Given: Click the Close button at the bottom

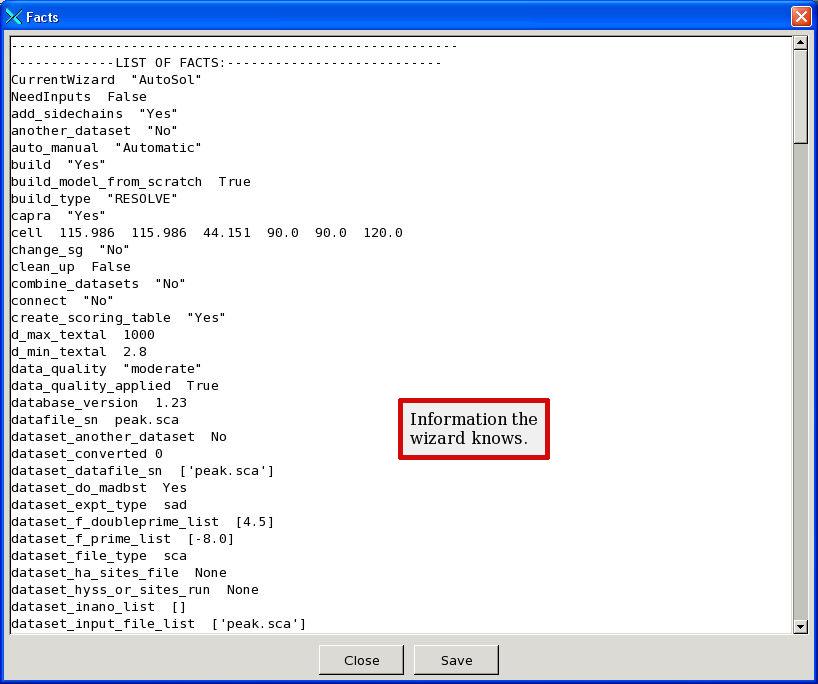Looking at the screenshot, I should [361, 660].
